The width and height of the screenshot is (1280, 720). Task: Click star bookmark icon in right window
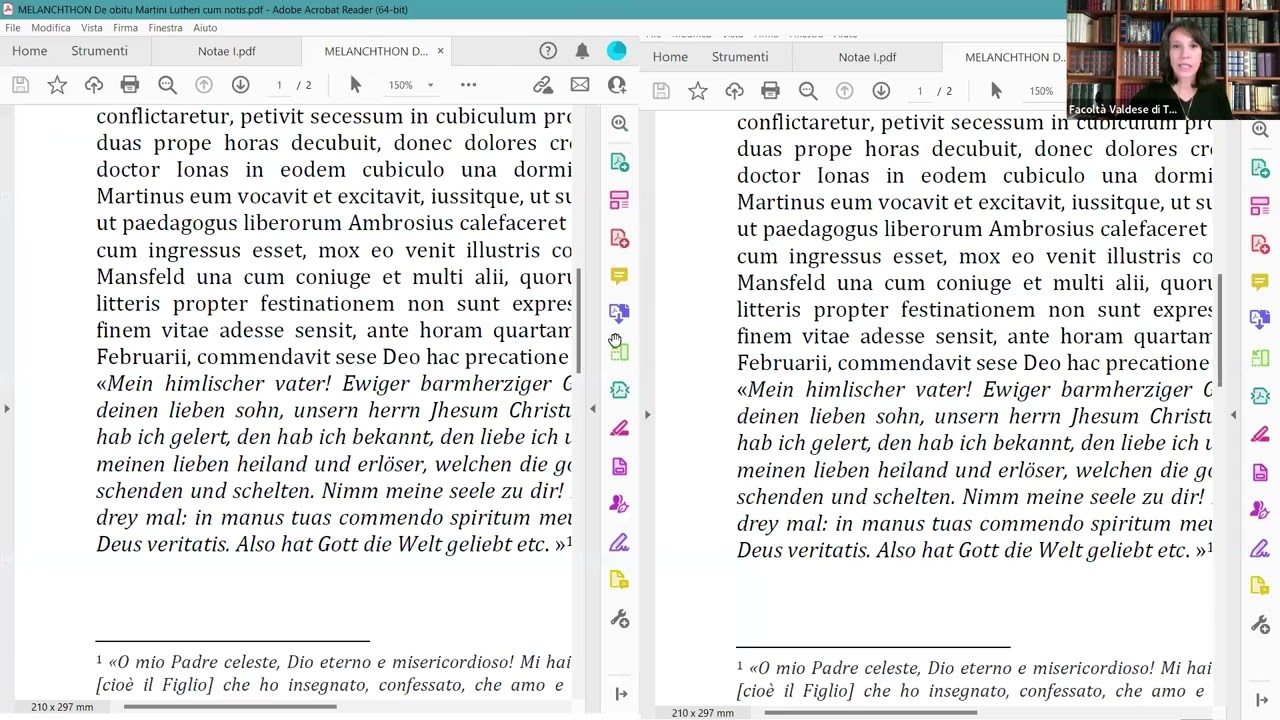[698, 91]
